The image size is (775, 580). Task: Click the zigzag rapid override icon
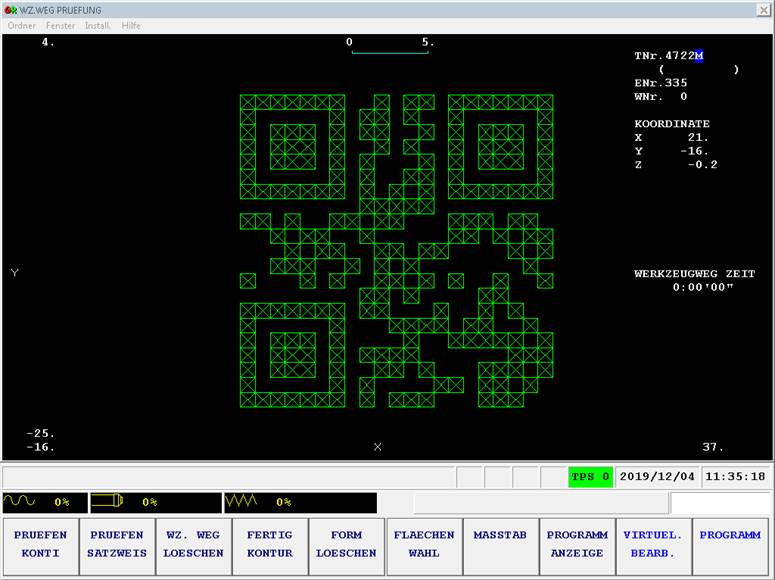(241, 501)
